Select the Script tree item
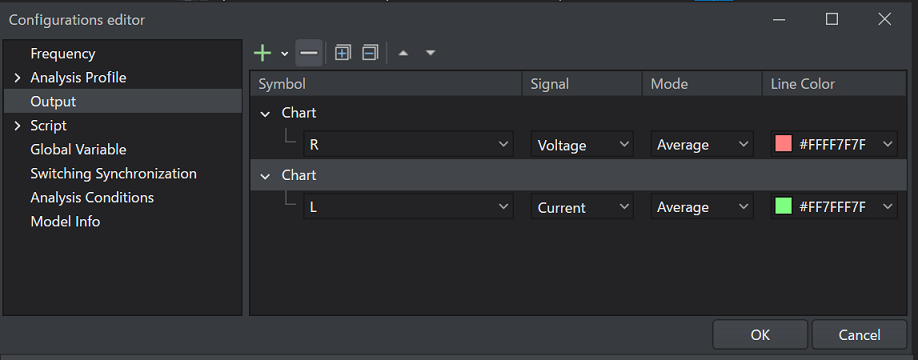Screen dimensions: 918x360 tap(49, 126)
